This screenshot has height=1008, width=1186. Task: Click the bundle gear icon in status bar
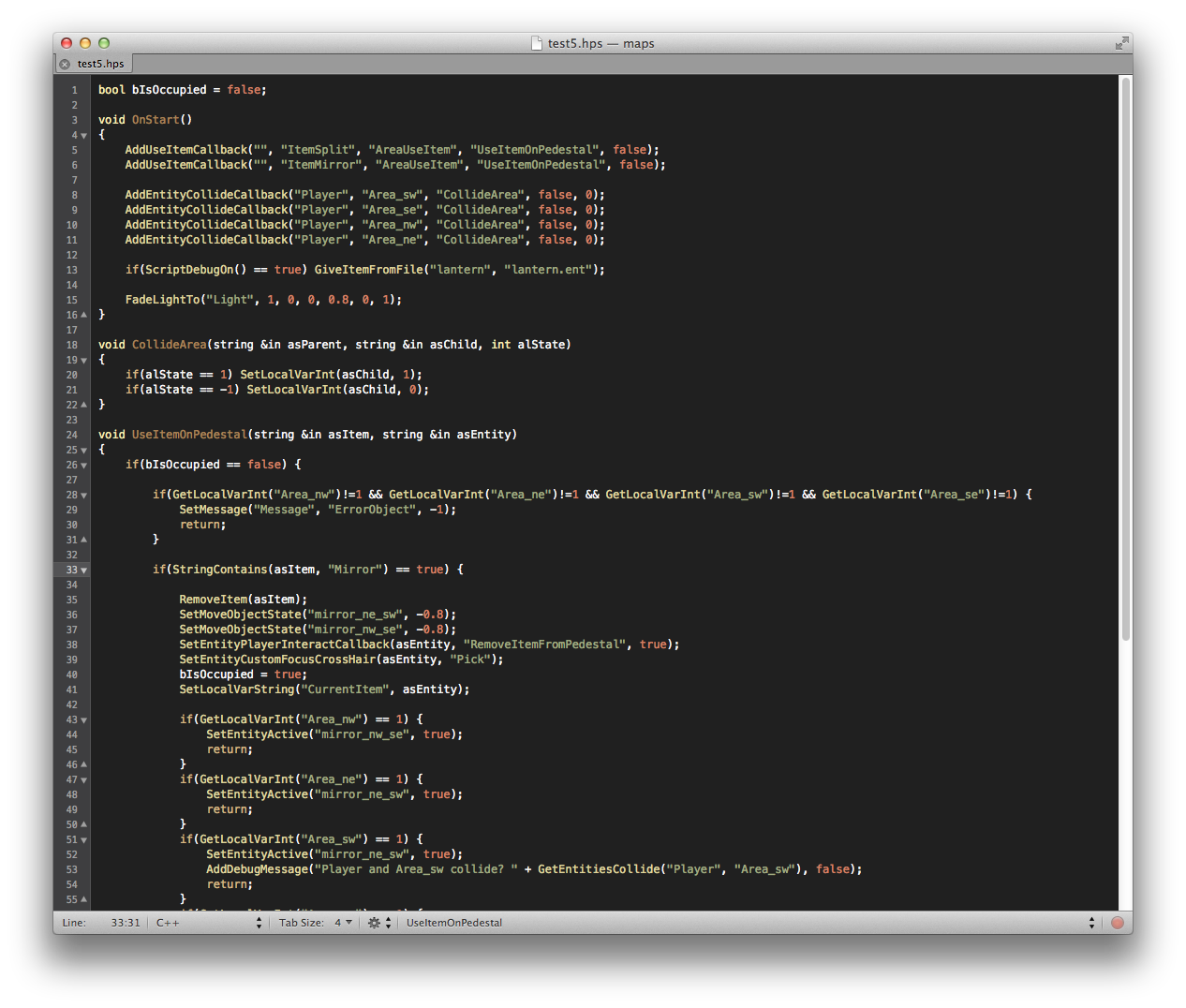click(x=375, y=923)
